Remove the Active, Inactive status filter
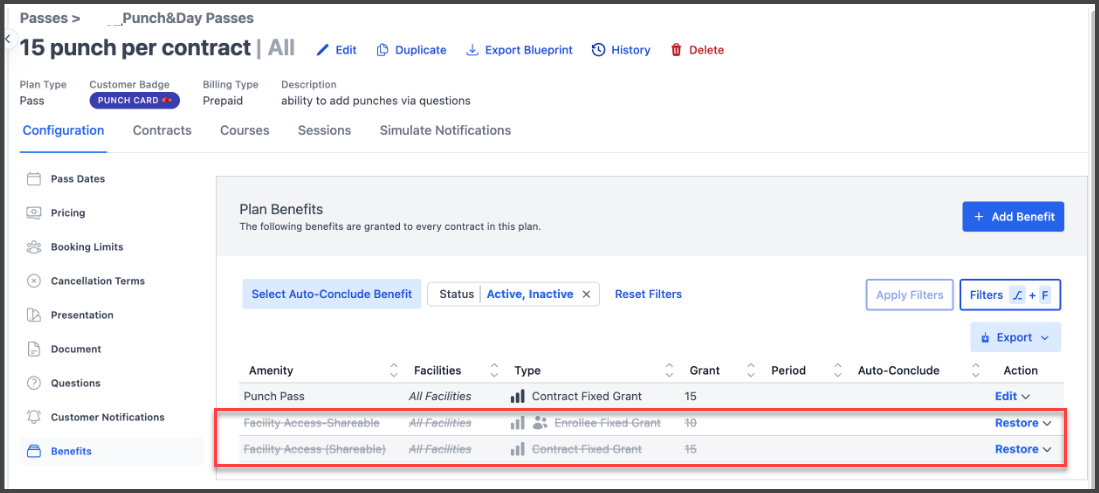 587,295
